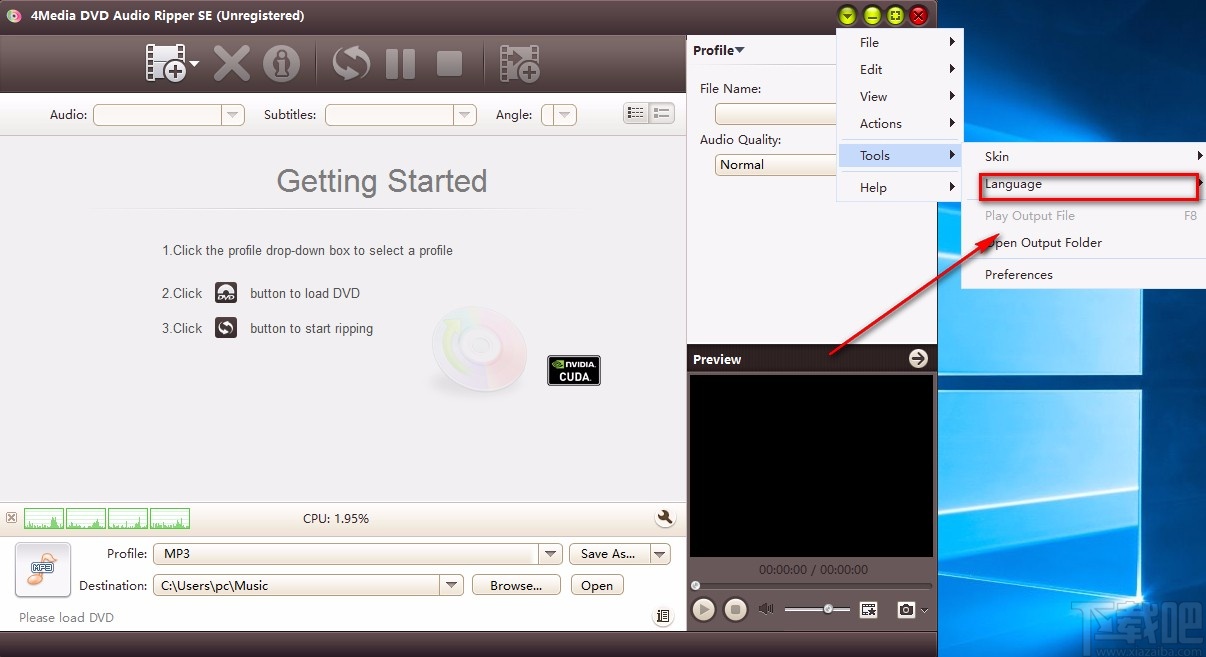Open settings via the wrench icon
The image size is (1206, 657).
[665, 518]
